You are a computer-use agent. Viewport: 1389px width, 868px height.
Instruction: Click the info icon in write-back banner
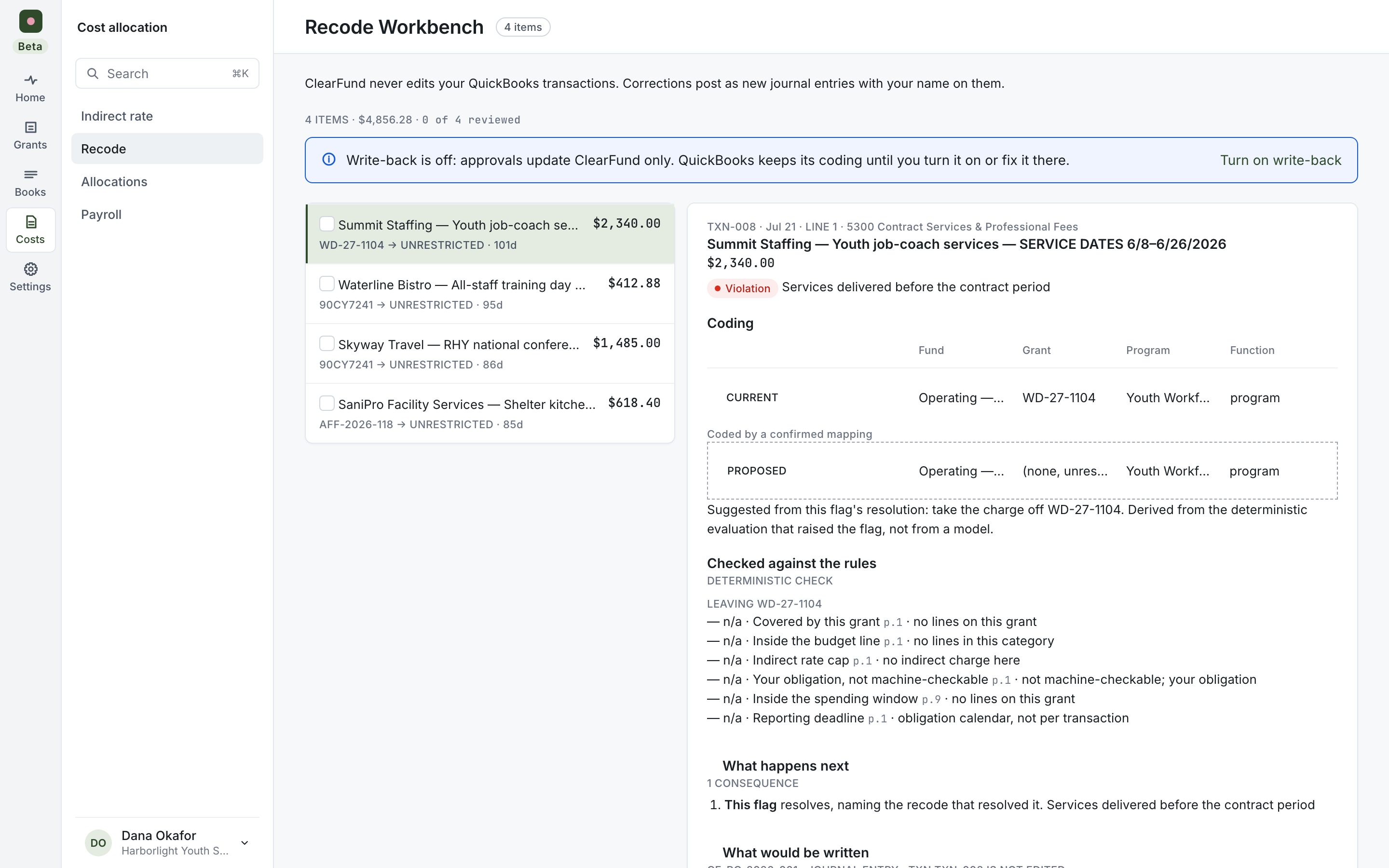click(x=329, y=160)
